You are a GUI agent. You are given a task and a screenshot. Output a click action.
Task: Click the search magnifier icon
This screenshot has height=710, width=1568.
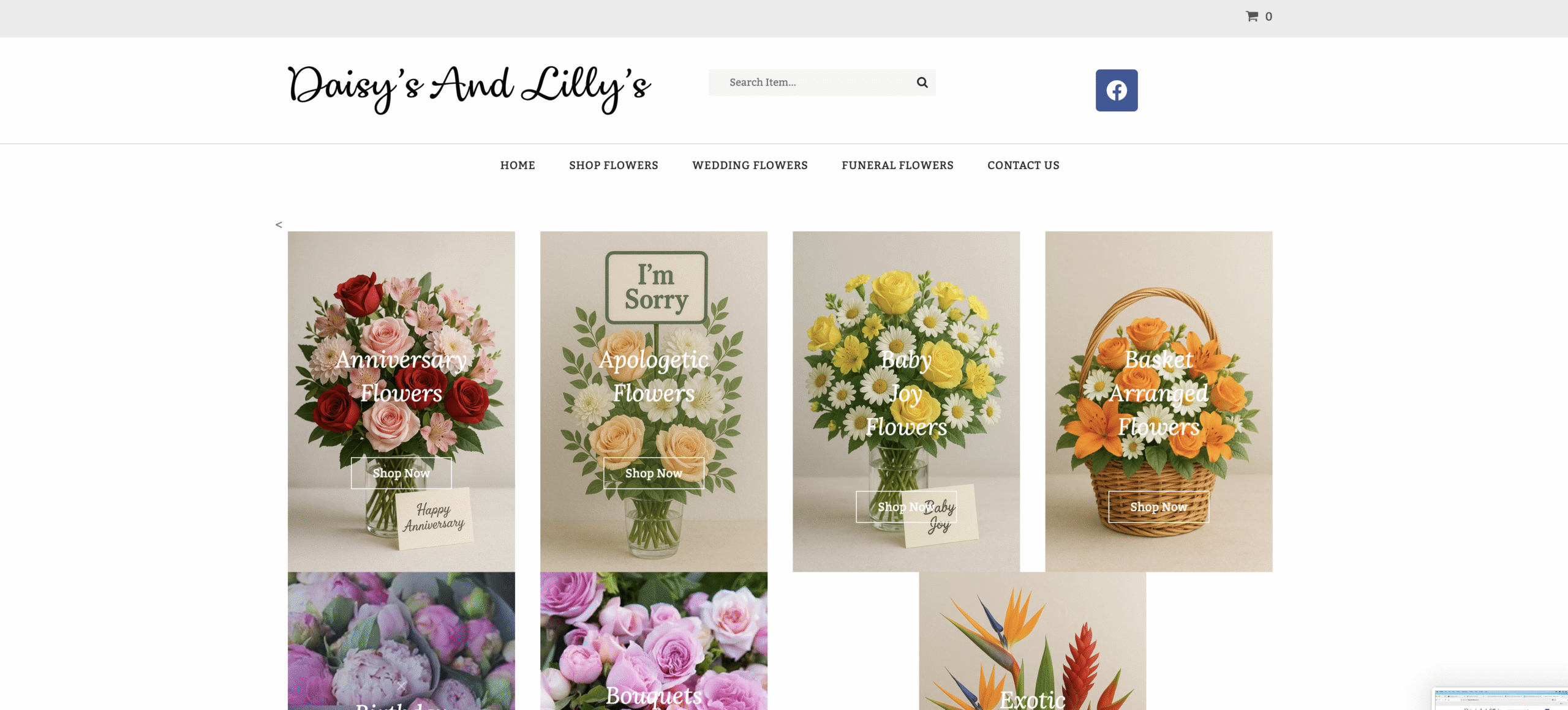[x=922, y=83]
